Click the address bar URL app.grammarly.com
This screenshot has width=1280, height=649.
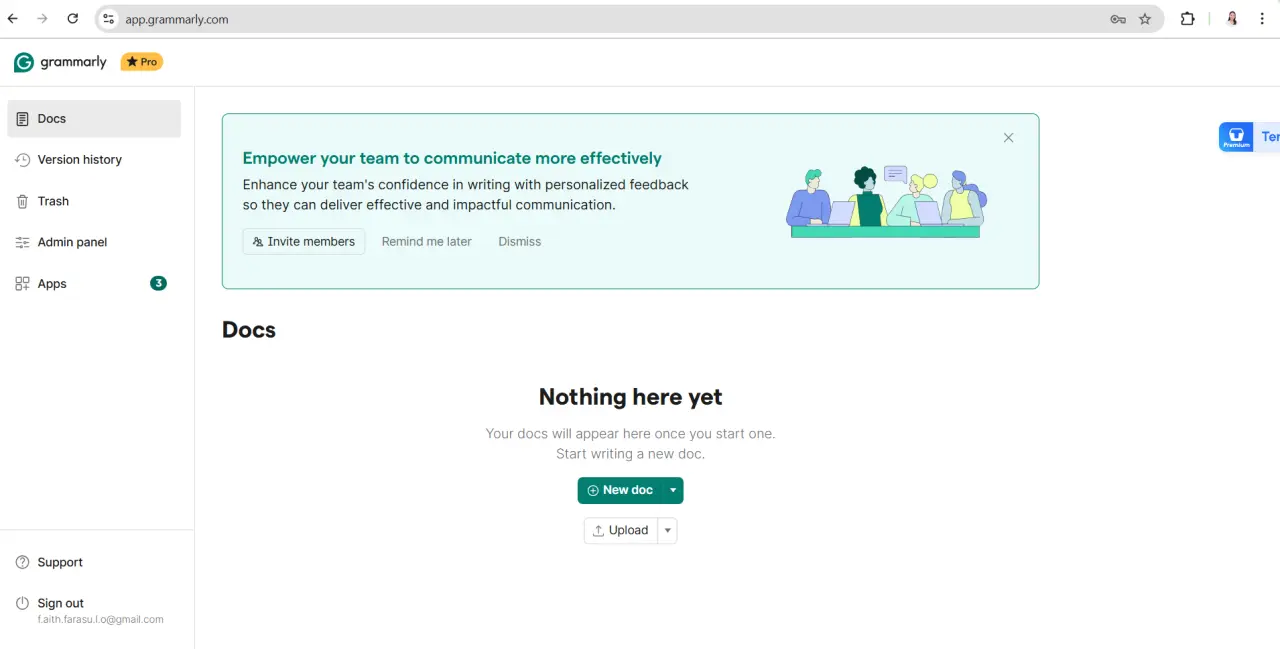click(x=177, y=19)
